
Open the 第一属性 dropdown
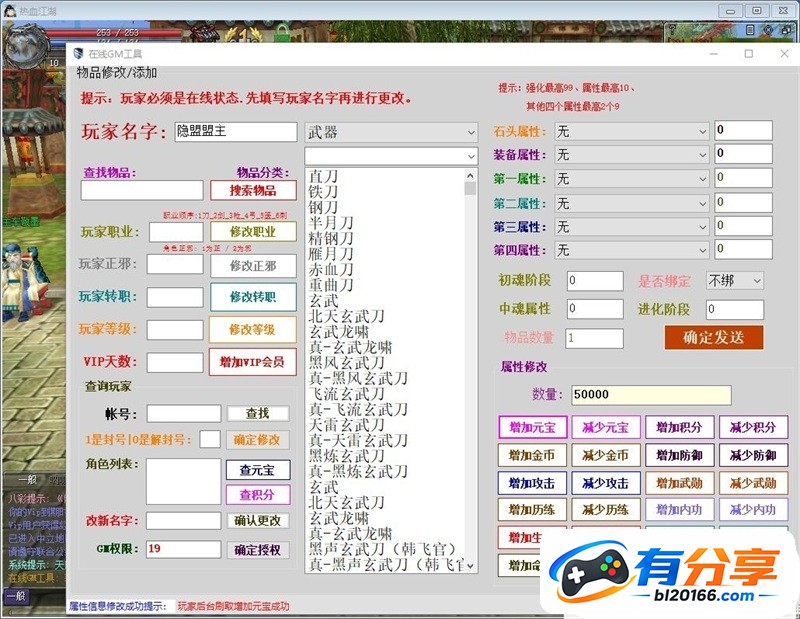(632, 179)
